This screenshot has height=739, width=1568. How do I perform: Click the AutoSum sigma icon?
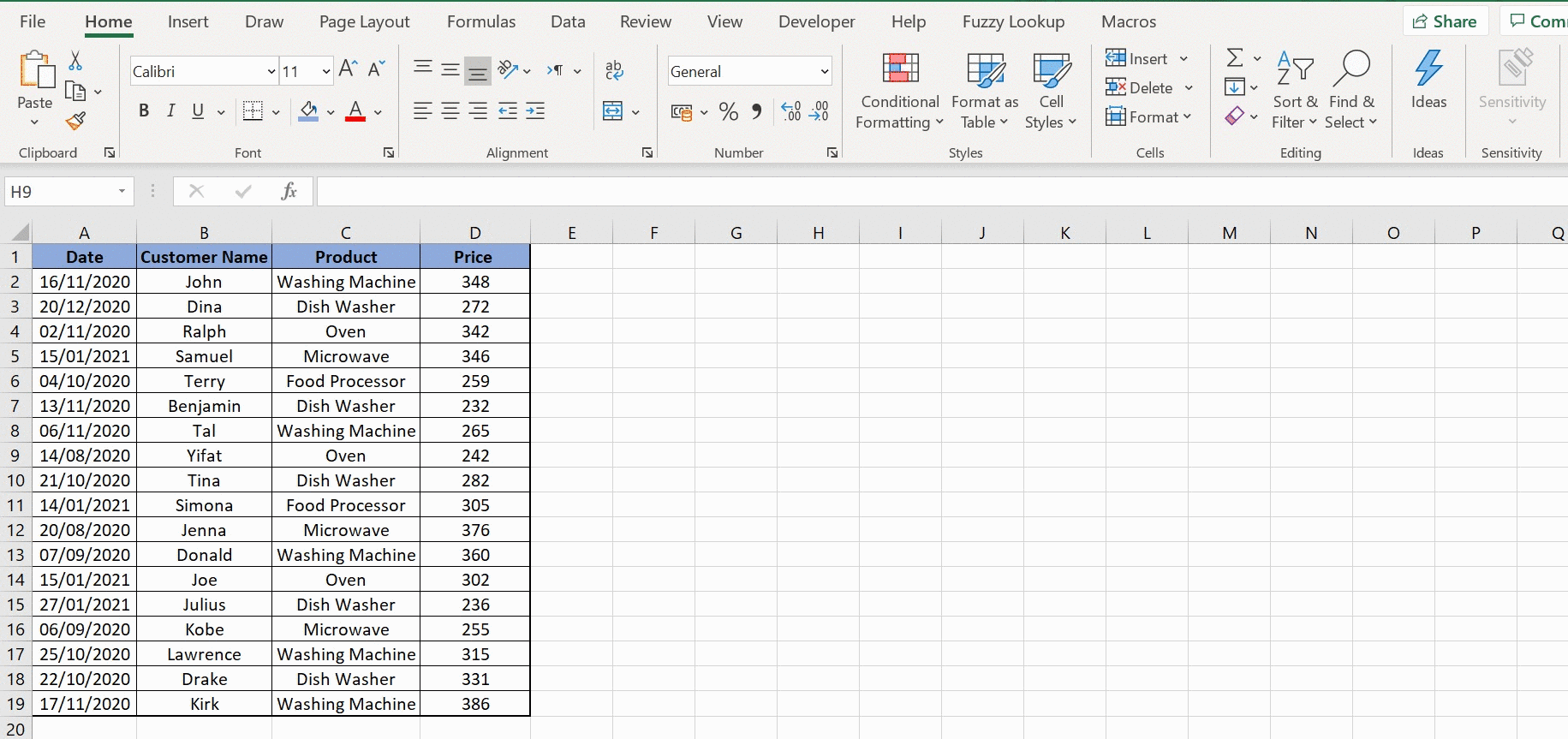[1234, 58]
